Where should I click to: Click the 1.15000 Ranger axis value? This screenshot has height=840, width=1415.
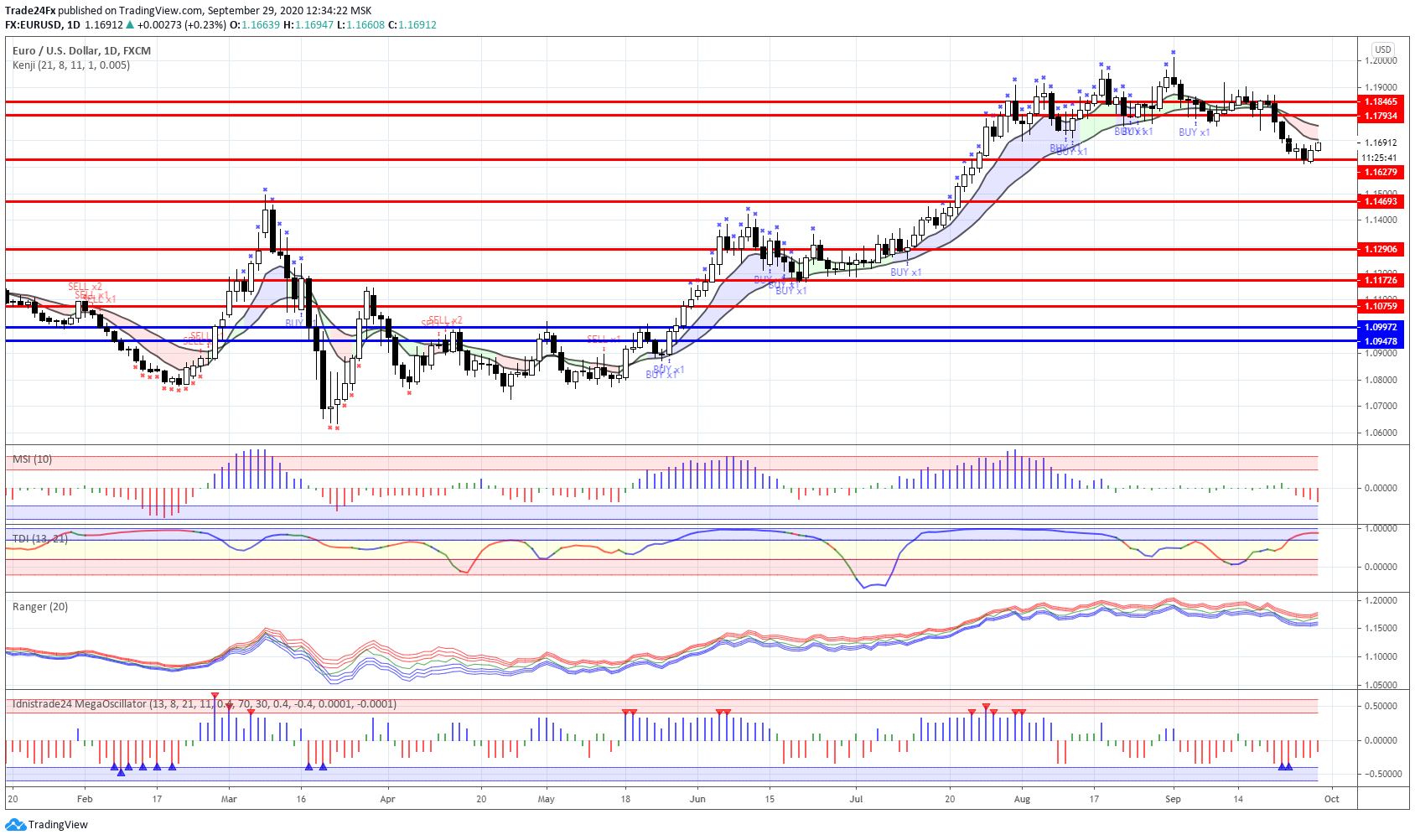(1381, 629)
